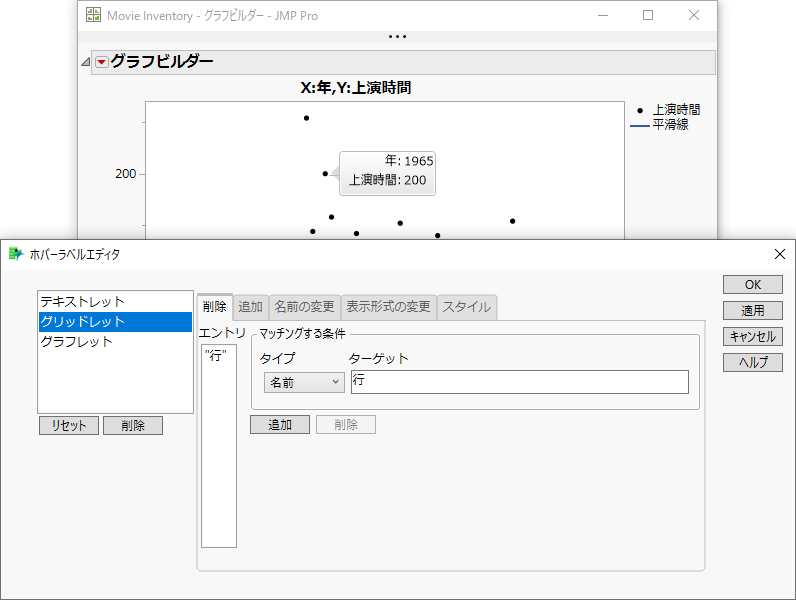Image resolution: width=796 pixels, height=600 pixels.
Task: Collapse the グラフビルダー outline disclosure triangle
Action: tap(86, 62)
